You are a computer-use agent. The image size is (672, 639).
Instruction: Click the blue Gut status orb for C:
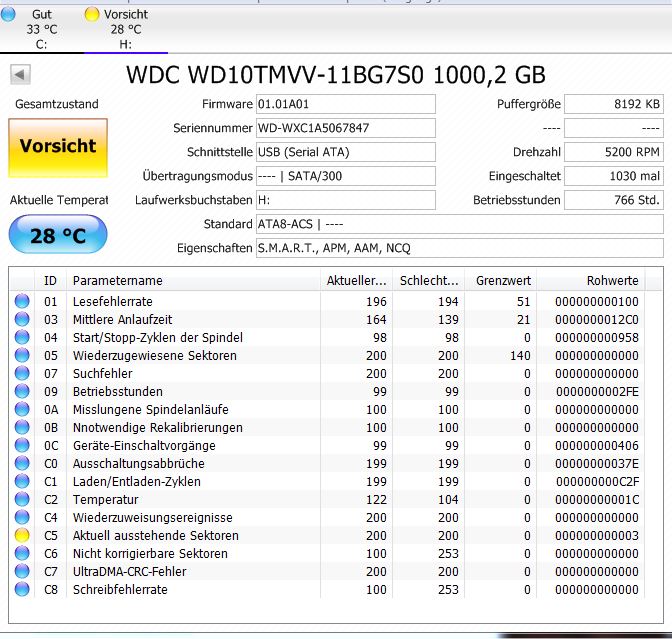[8, 14]
